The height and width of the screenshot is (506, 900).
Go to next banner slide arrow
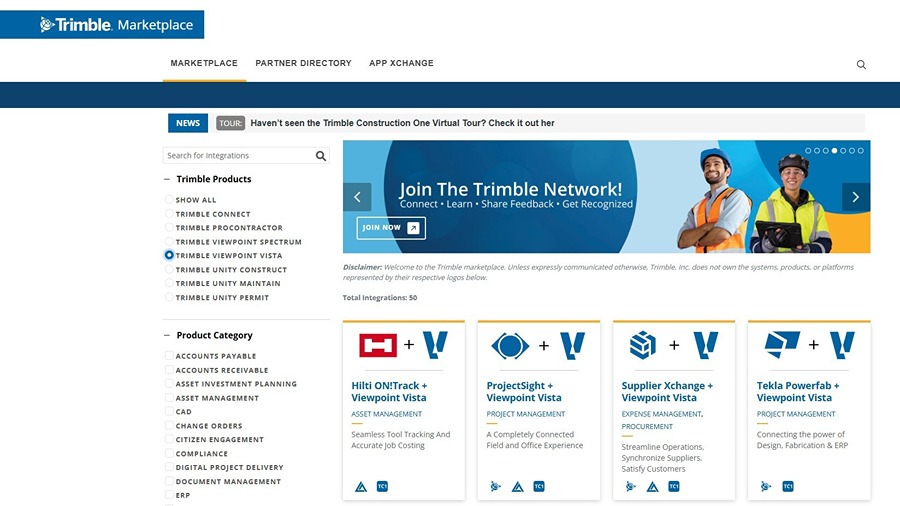856,197
